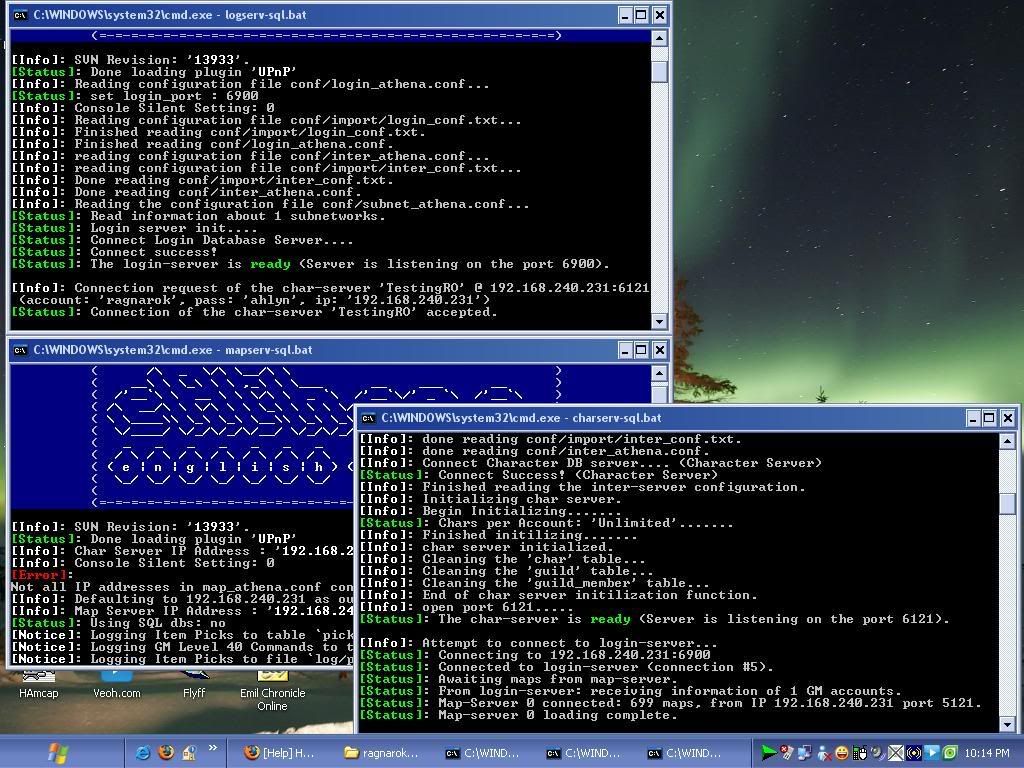Screen dimensions: 1024x768
Task: Open the charserv-sql.bat window system menu icon
Action: pyautogui.click(x=369, y=418)
